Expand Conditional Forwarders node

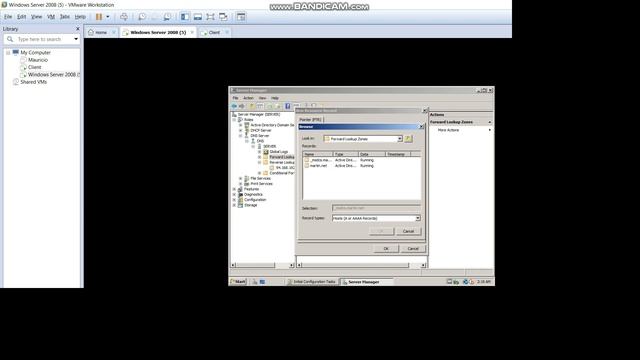[x=259, y=173]
